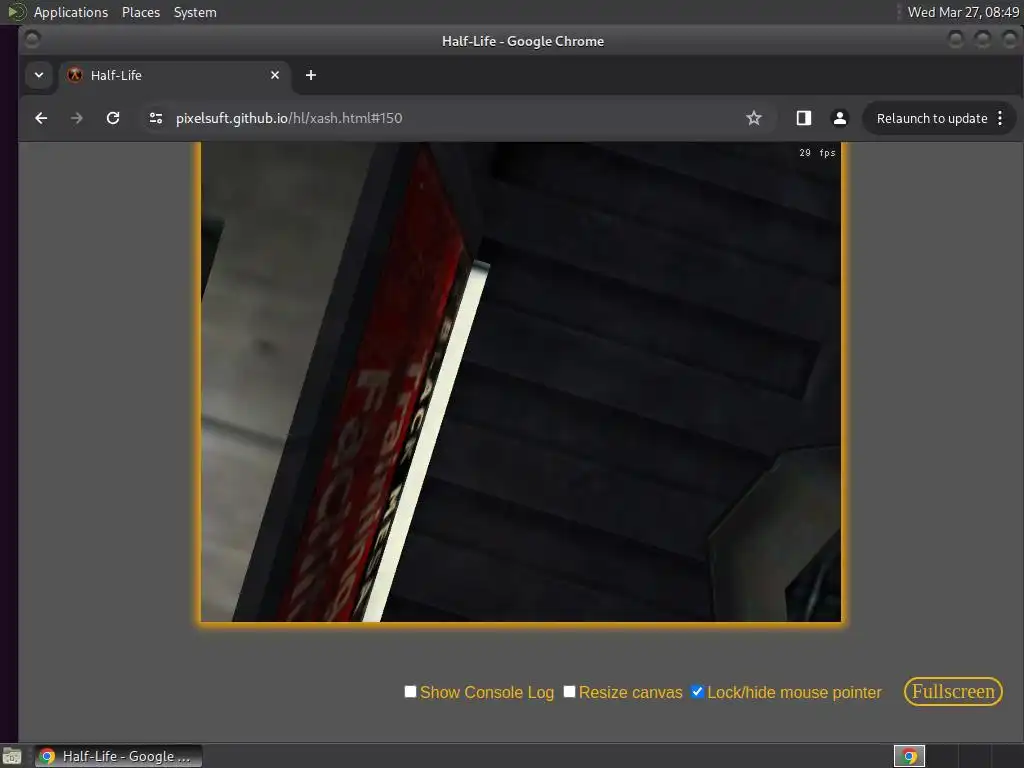1024x768 pixels.
Task: Expand the tab search dropdown
Action: (x=39, y=75)
